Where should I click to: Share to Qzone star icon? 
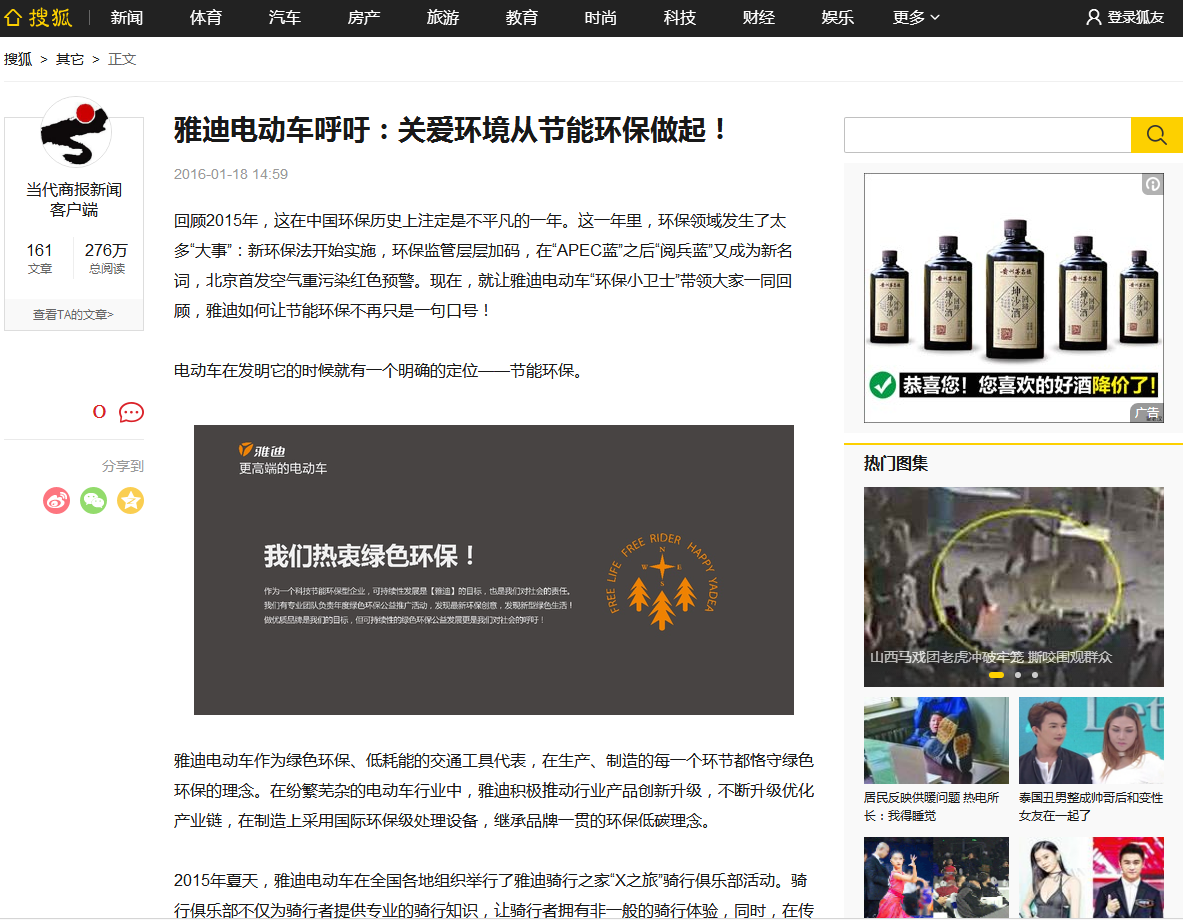click(131, 500)
